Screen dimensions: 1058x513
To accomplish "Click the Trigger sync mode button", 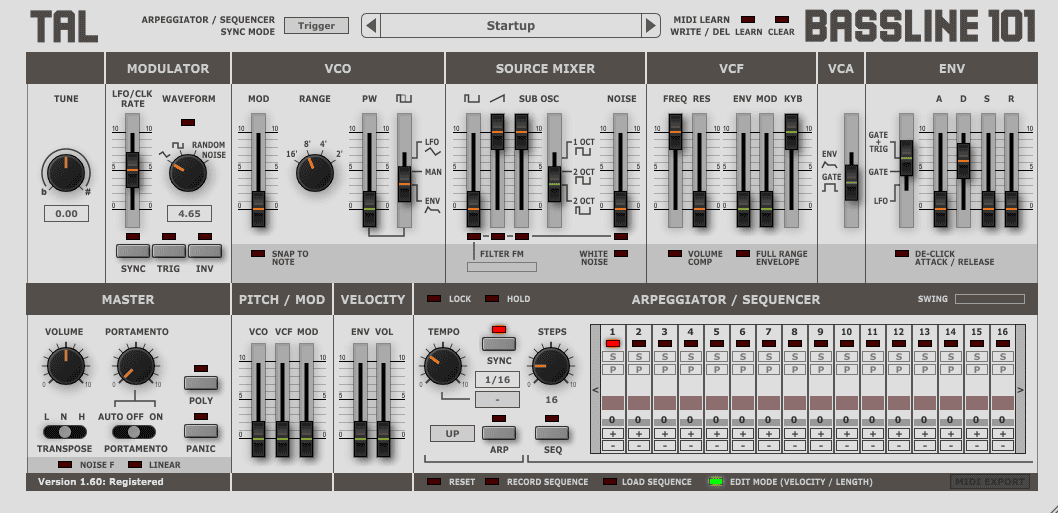I will tap(316, 26).
